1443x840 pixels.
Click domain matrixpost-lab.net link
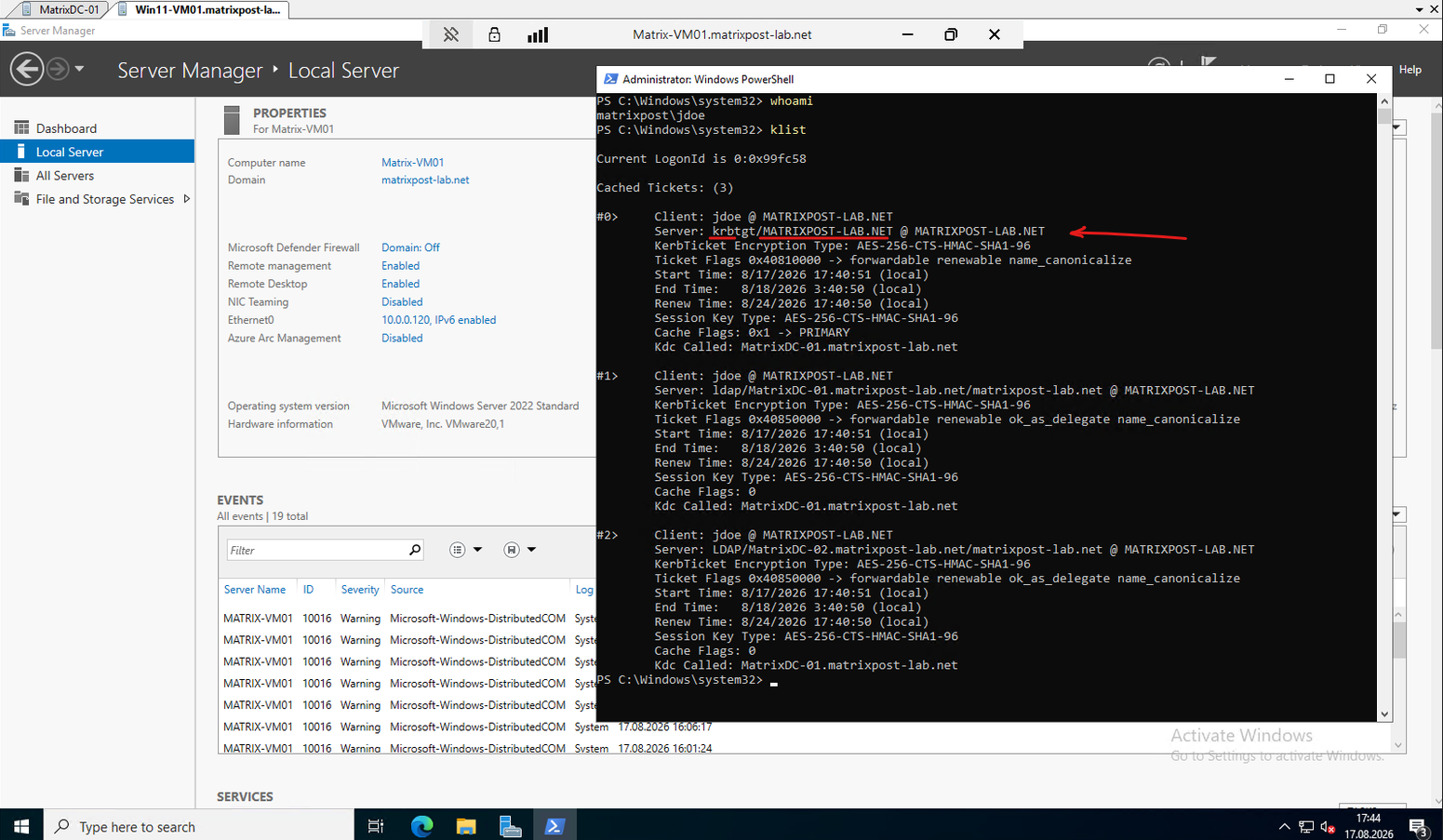[425, 180]
